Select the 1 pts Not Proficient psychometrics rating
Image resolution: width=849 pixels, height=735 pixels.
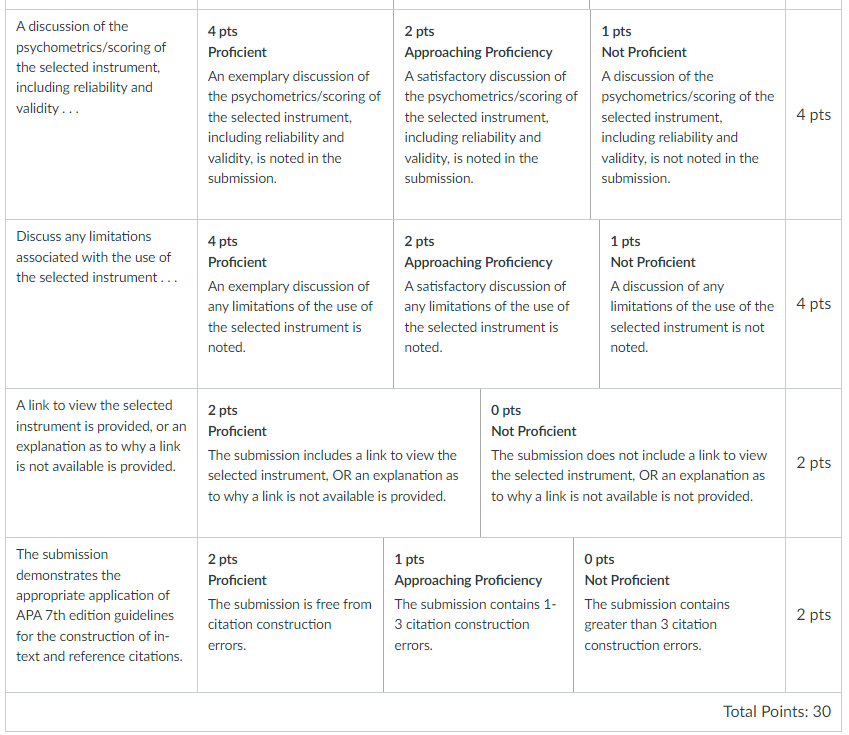tap(688, 114)
